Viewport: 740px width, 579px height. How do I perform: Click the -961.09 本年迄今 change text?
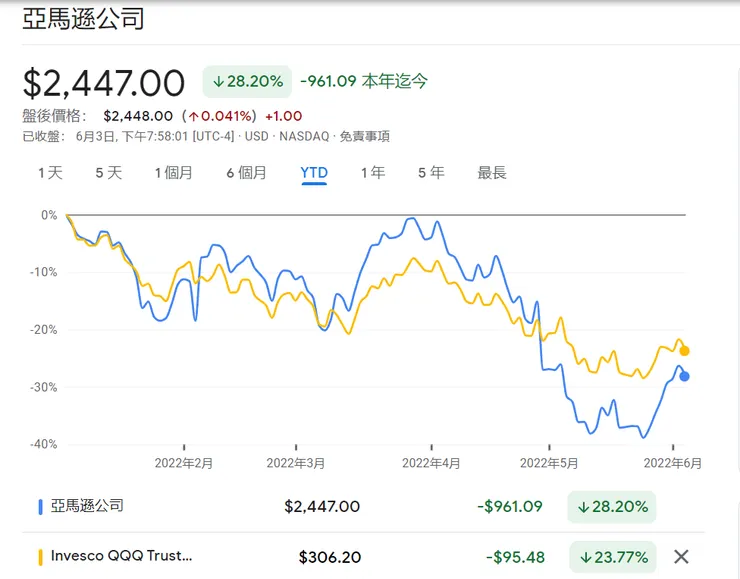click(364, 81)
